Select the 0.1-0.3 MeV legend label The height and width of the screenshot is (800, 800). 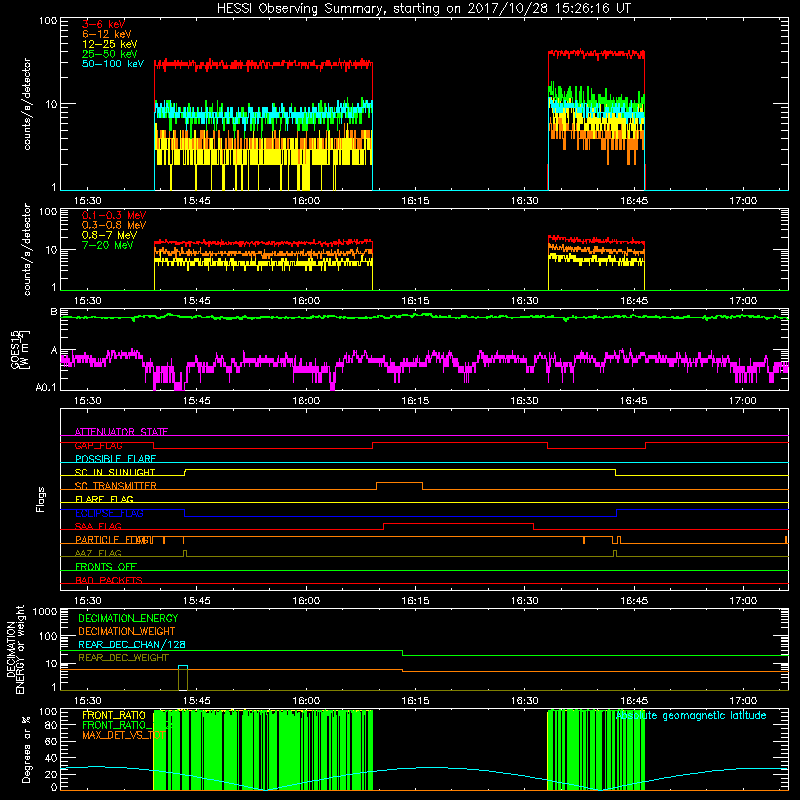[x=114, y=215]
